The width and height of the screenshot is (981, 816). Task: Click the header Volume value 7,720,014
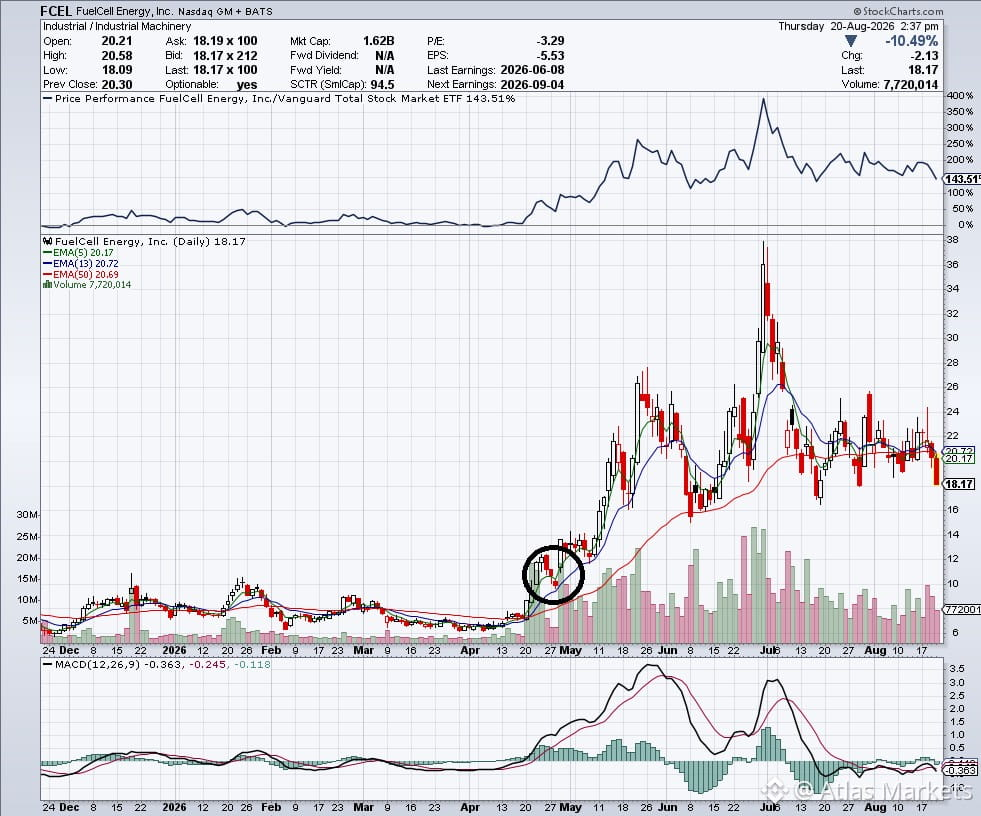(910, 84)
